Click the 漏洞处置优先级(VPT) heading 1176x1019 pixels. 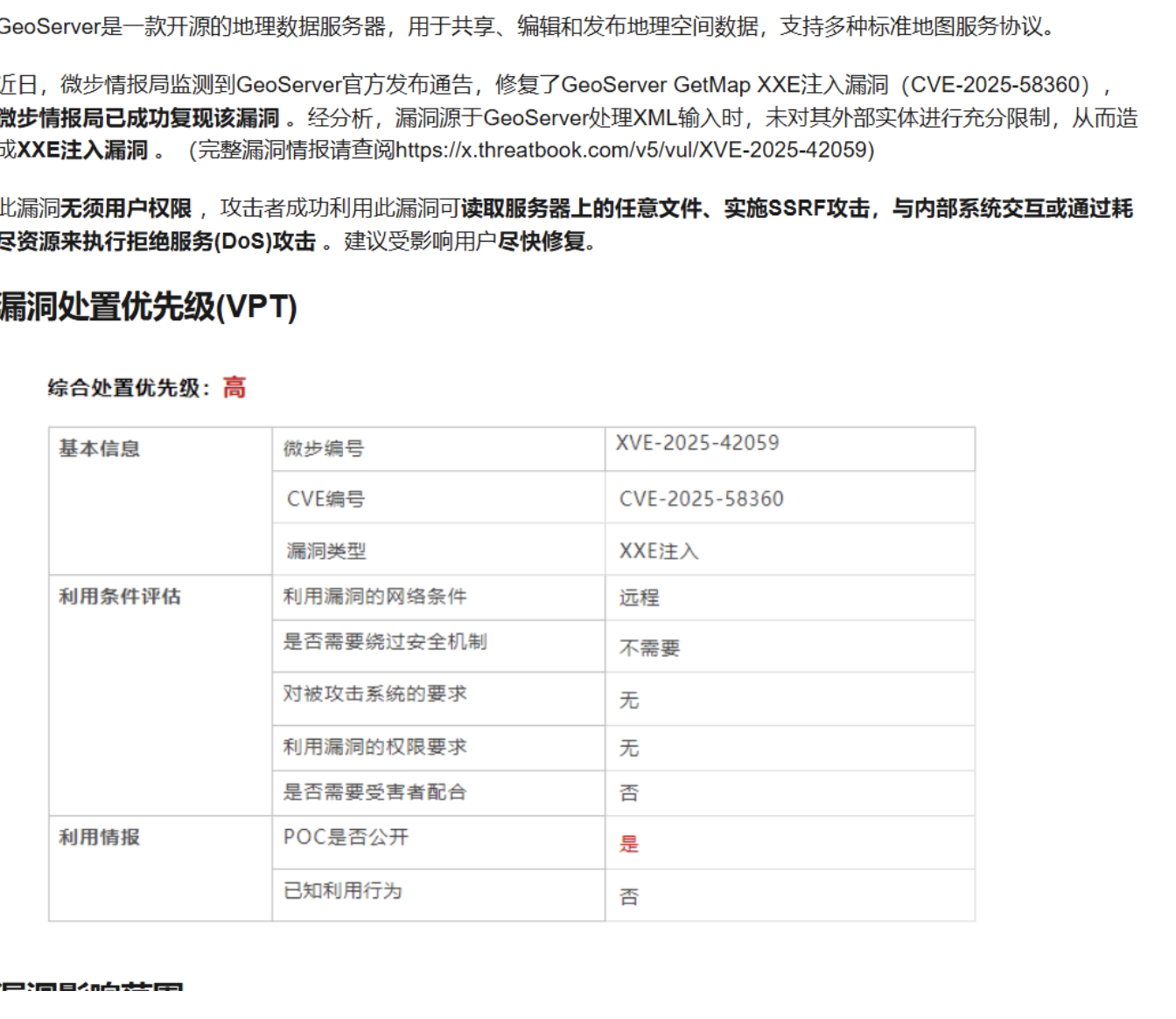[149, 306]
